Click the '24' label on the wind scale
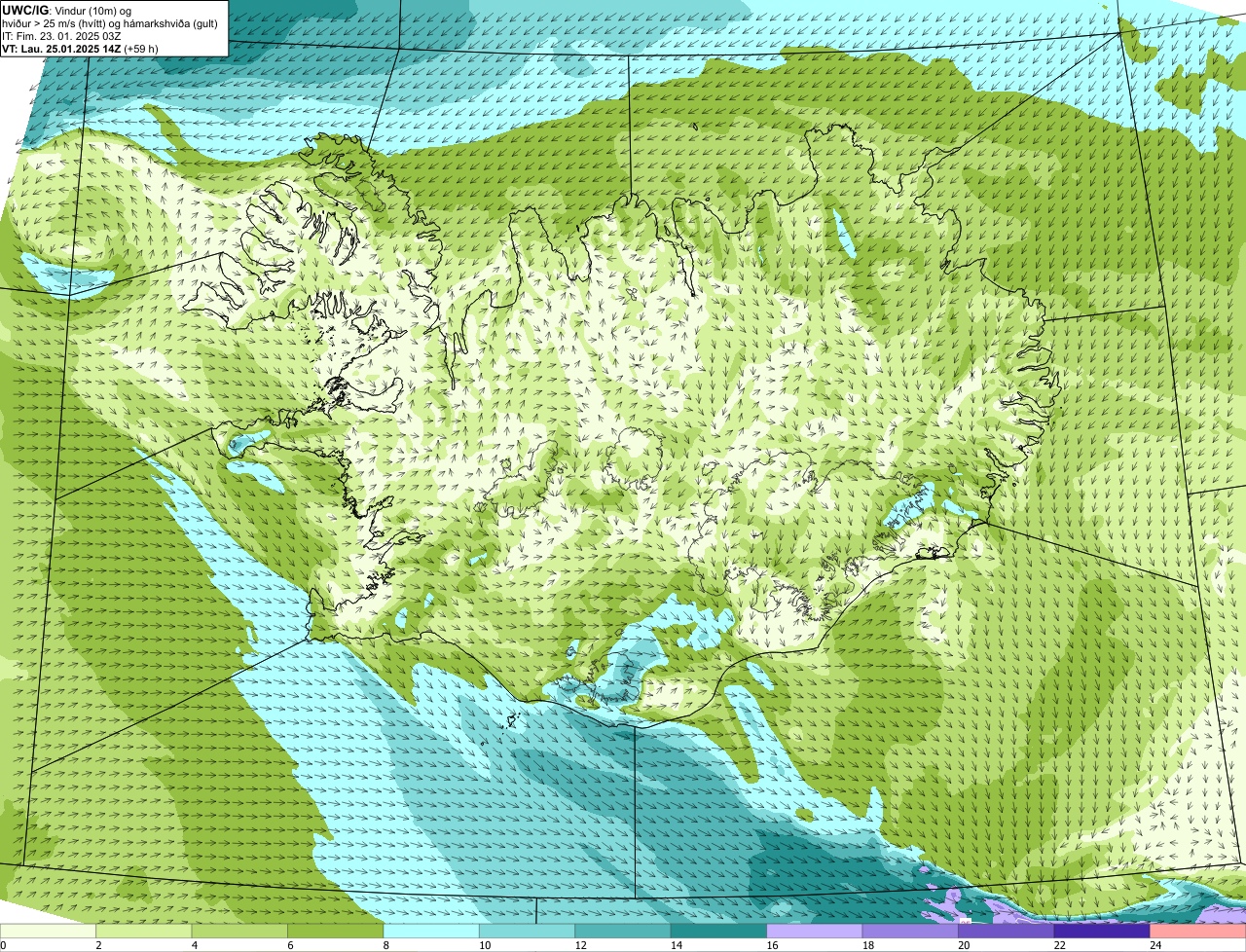The height and width of the screenshot is (952, 1246). (1154, 945)
